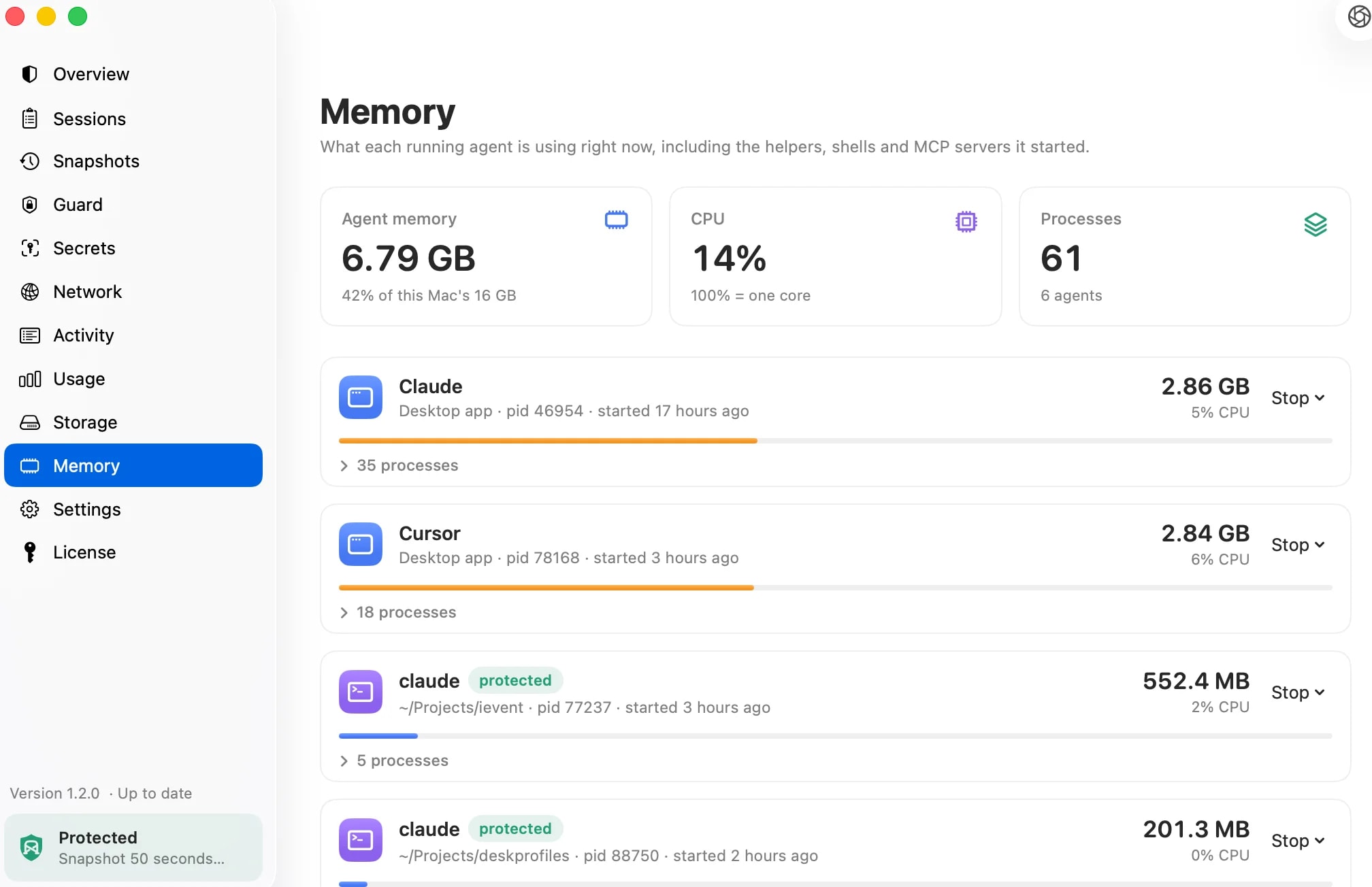This screenshot has height=887, width=1372.
Task: Click the Snapshots clock icon
Action: [x=29, y=161]
